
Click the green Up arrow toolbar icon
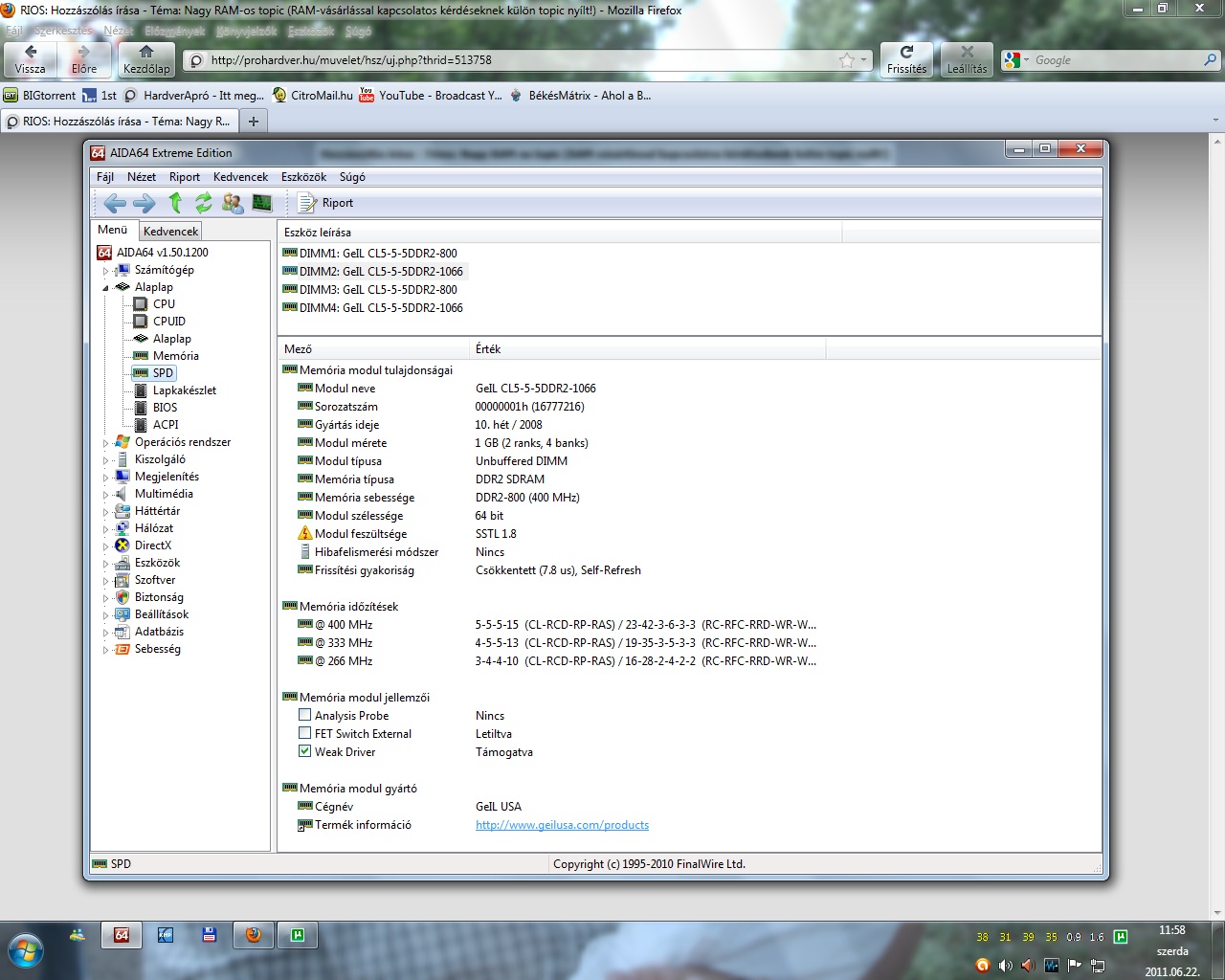point(175,203)
